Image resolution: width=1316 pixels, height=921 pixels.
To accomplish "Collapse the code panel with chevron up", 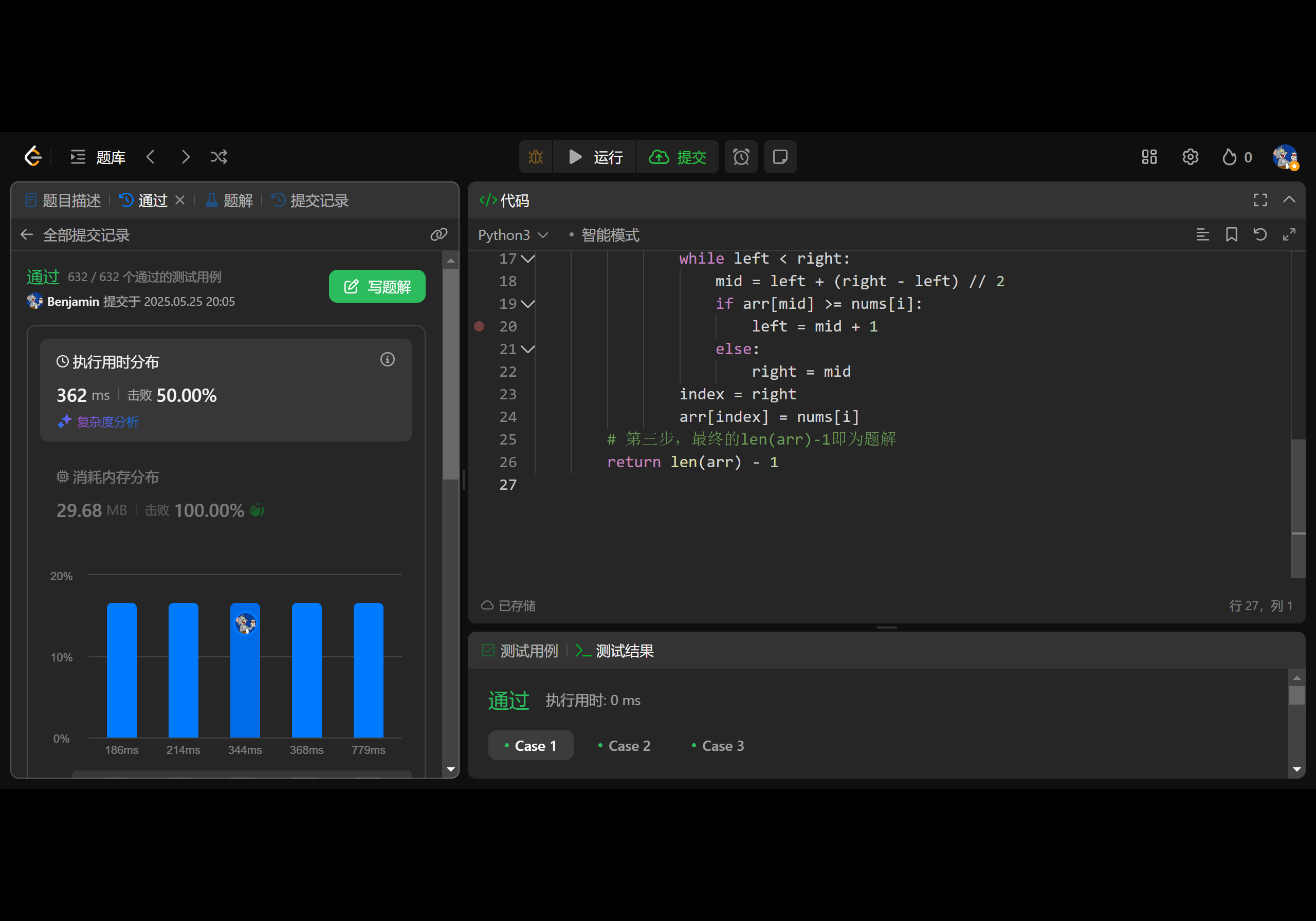I will coord(1289,199).
